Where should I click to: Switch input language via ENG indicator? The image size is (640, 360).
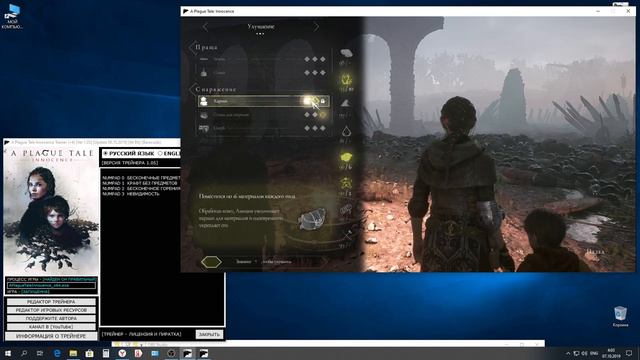point(594,353)
